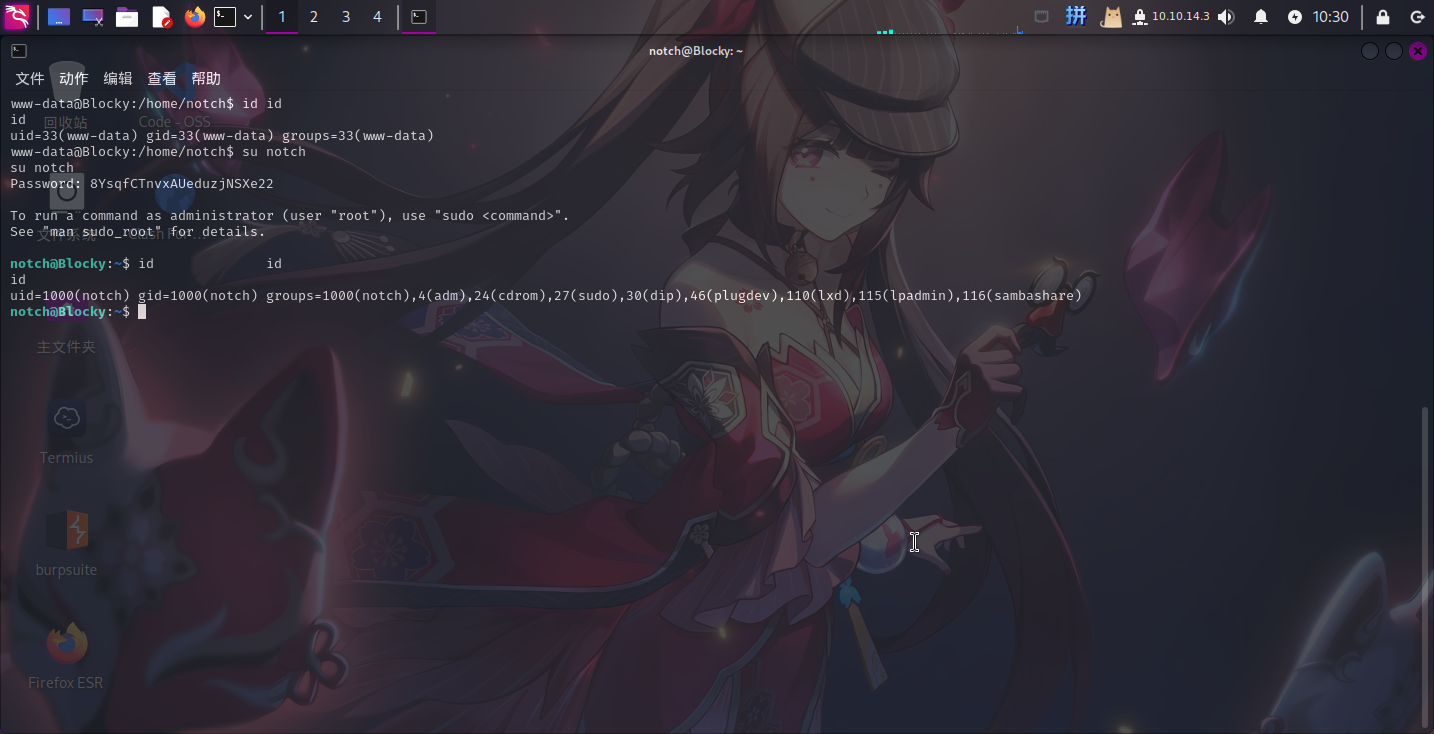Open the volume speaker control
The image size is (1434, 734).
tap(1226, 17)
